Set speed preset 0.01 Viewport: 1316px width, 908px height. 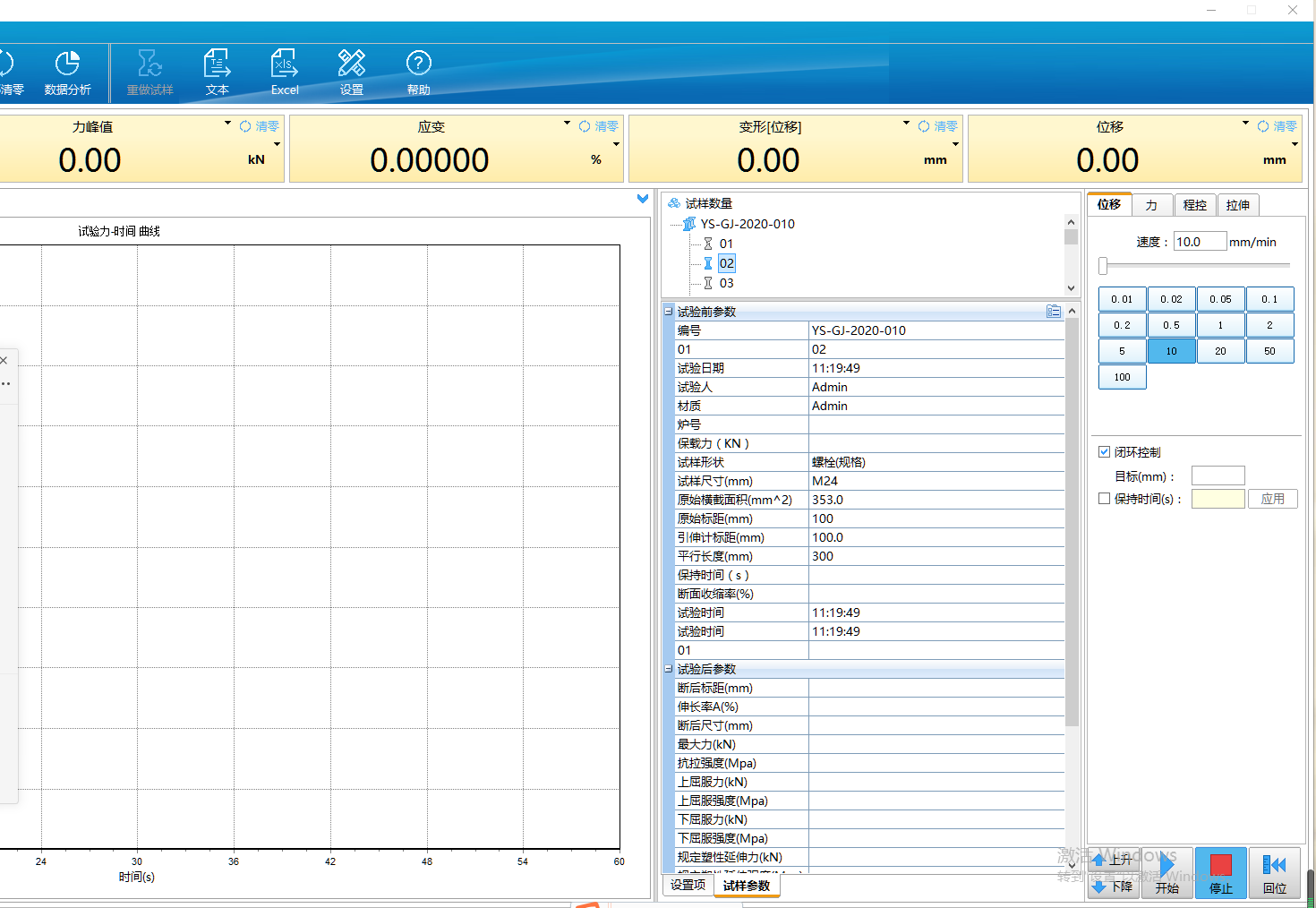click(x=1122, y=299)
